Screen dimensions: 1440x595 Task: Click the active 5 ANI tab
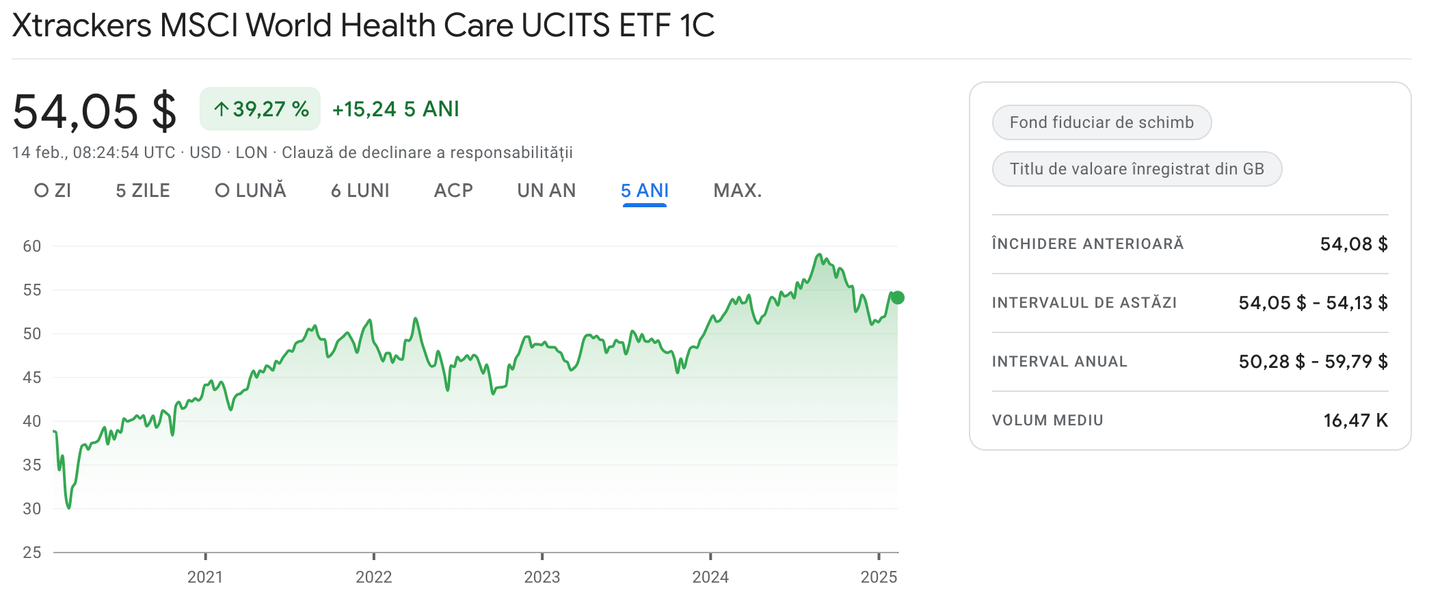pos(644,190)
